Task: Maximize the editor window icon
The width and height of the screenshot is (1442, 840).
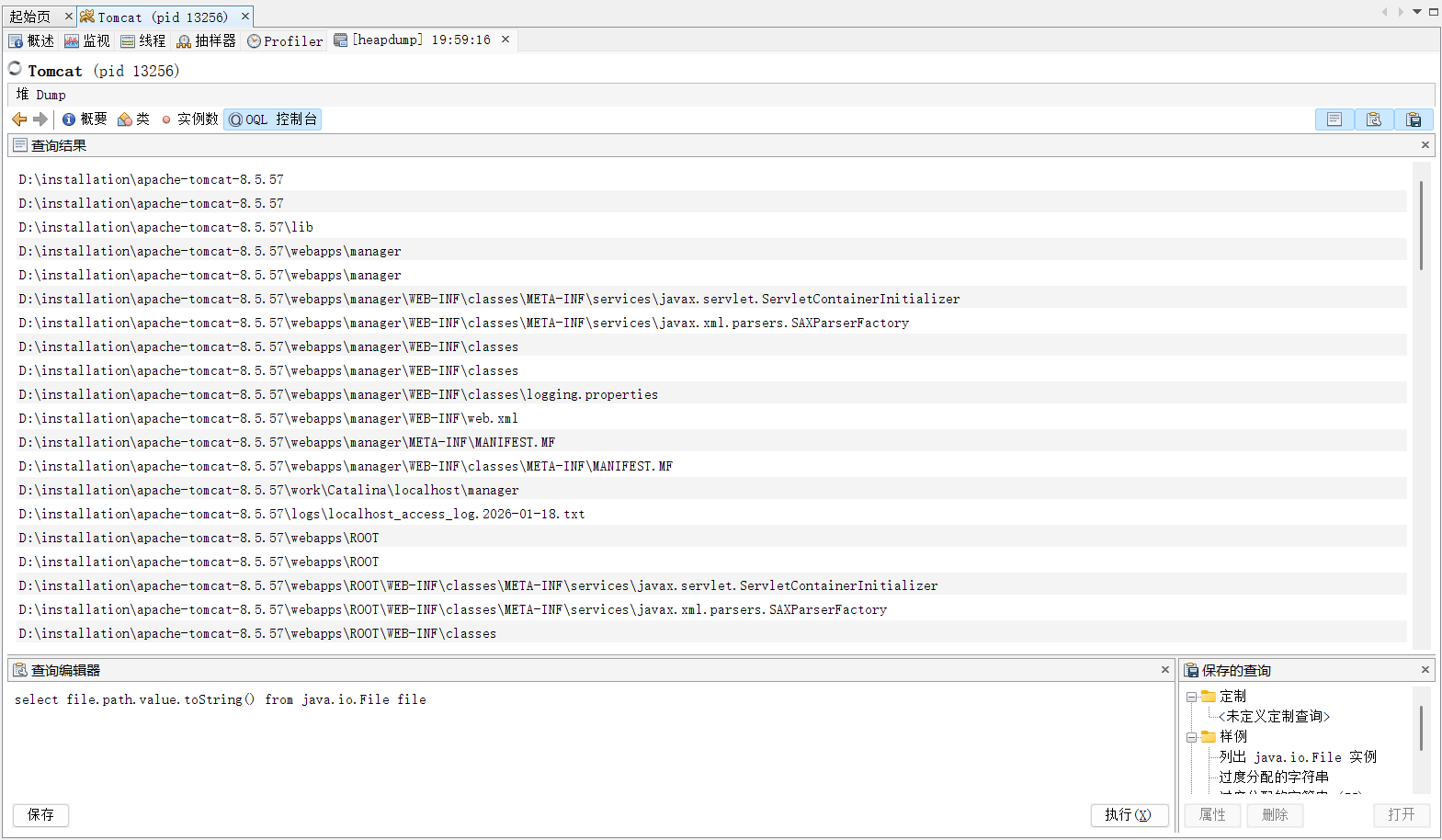Action: [x=1434, y=12]
